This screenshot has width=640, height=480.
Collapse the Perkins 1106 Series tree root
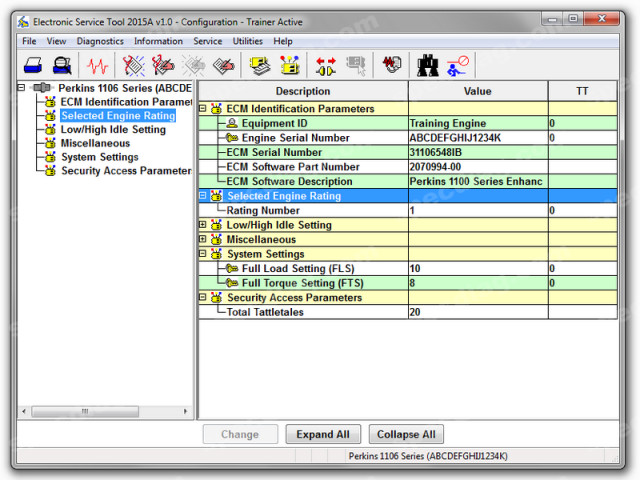pyautogui.click(x=21, y=87)
